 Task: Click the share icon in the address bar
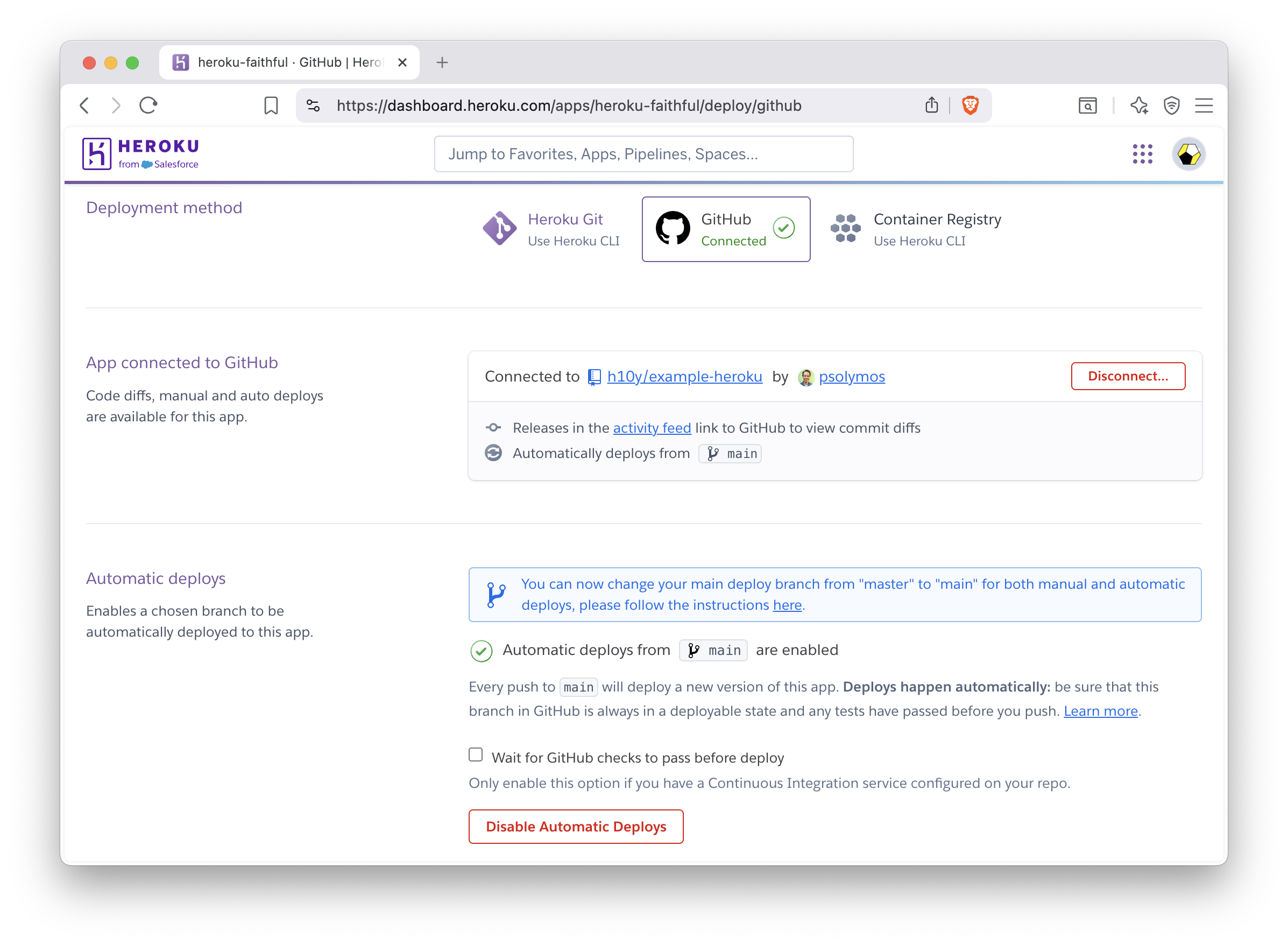(x=932, y=105)
